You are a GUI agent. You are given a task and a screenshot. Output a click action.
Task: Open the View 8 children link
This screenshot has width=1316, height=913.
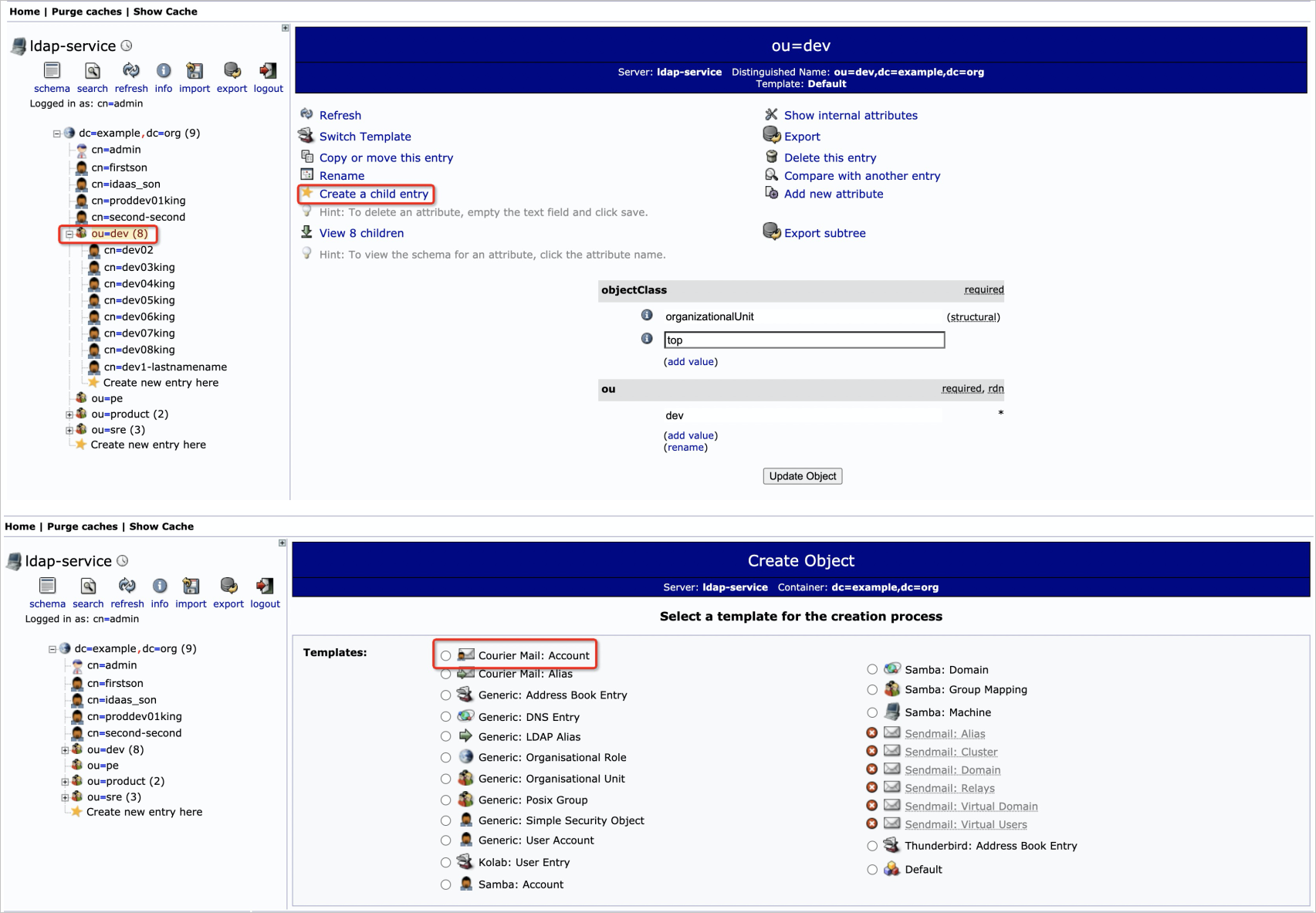pos(361,233)
